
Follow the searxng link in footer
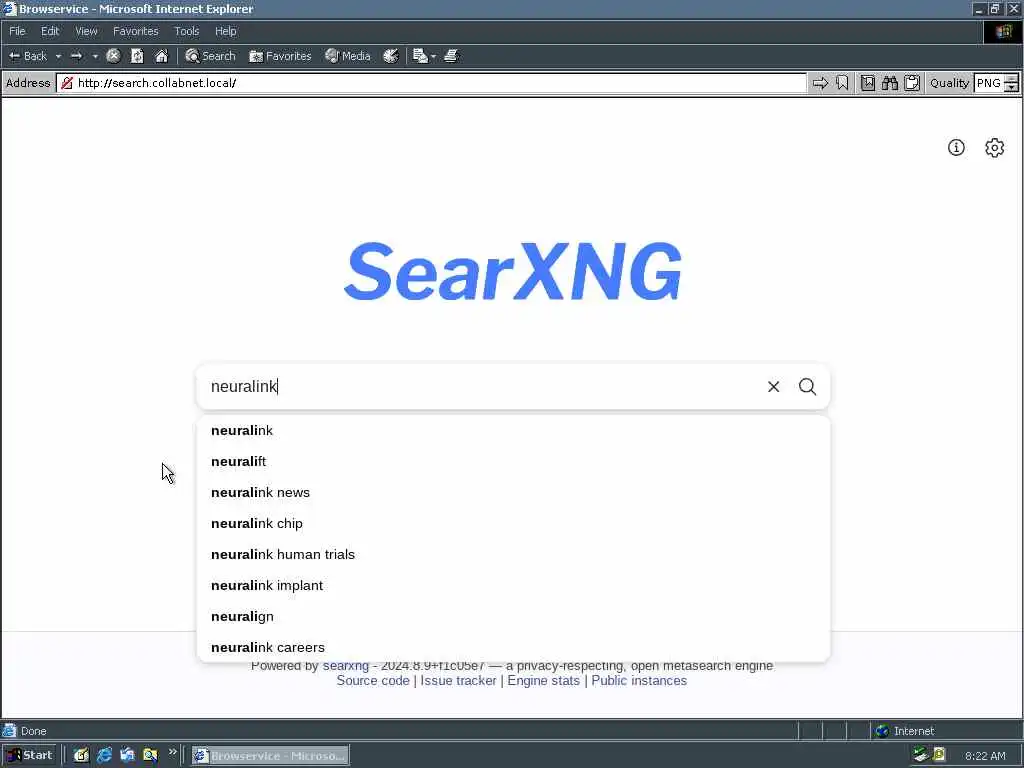tap(345, 666)
